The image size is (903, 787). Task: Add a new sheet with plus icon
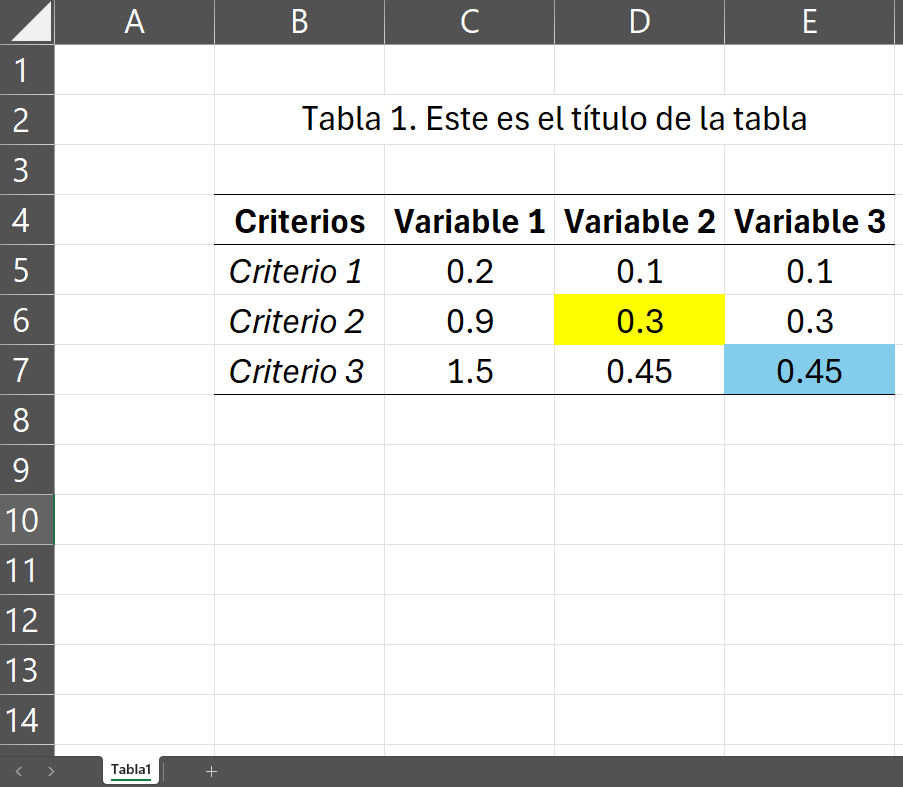click(211, 771)
